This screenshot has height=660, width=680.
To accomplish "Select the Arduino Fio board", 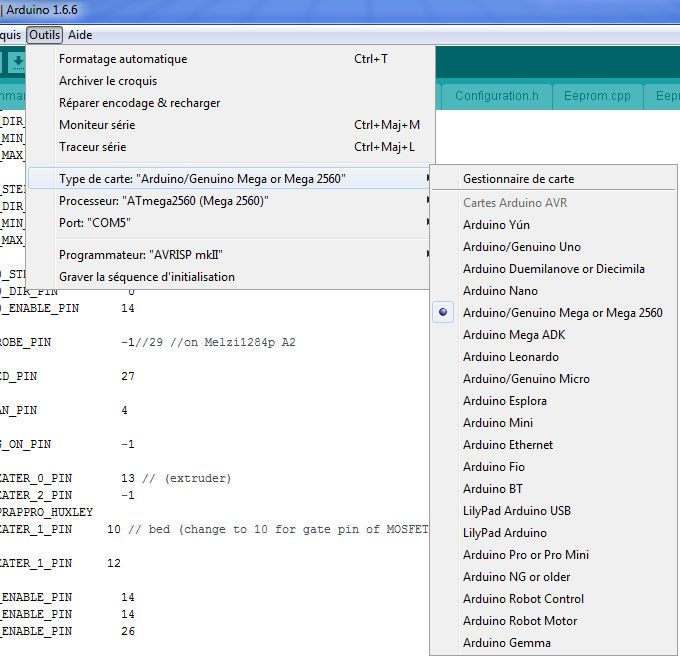I will click(x=554, y=467).
